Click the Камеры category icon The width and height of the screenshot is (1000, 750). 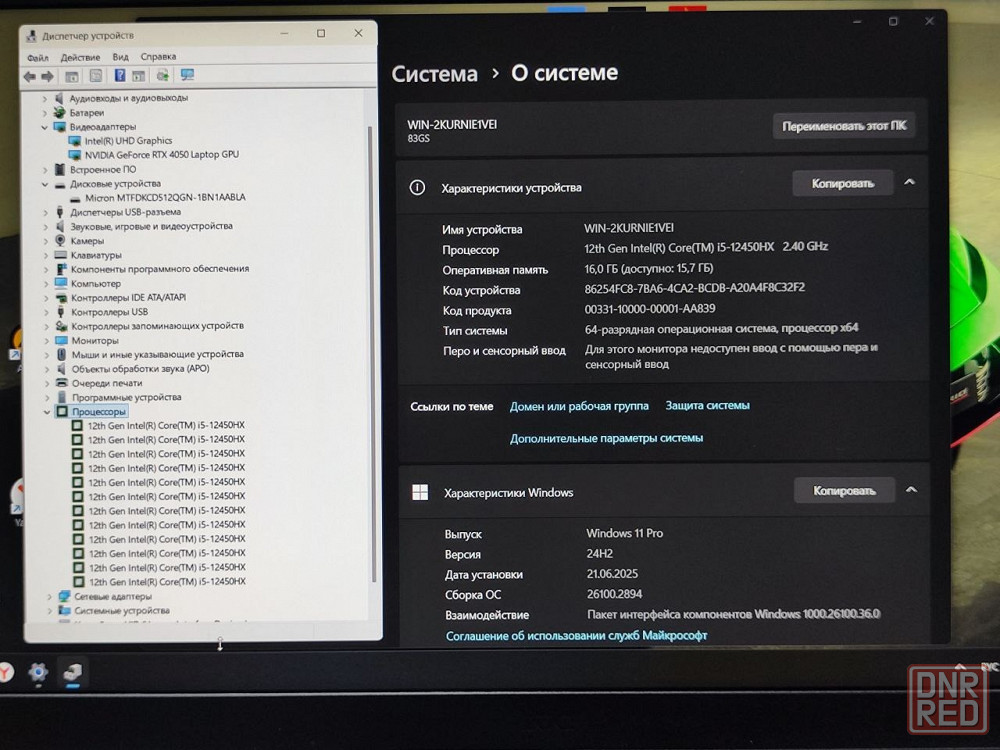click(60, 240)
